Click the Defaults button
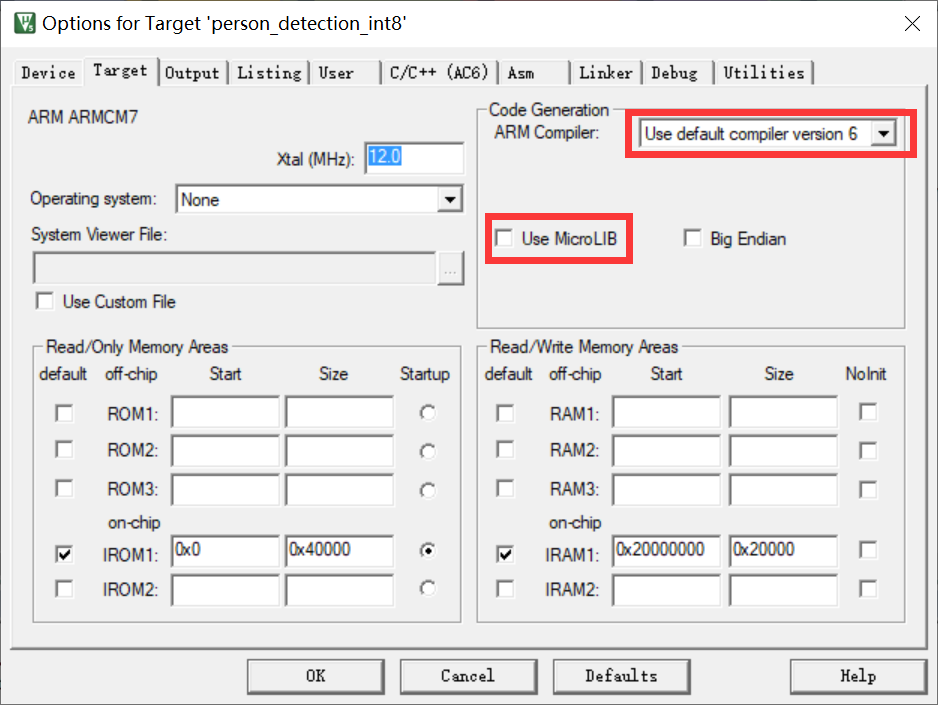The height and width of the screenshot is (705, 938). [x=622, y=676]
